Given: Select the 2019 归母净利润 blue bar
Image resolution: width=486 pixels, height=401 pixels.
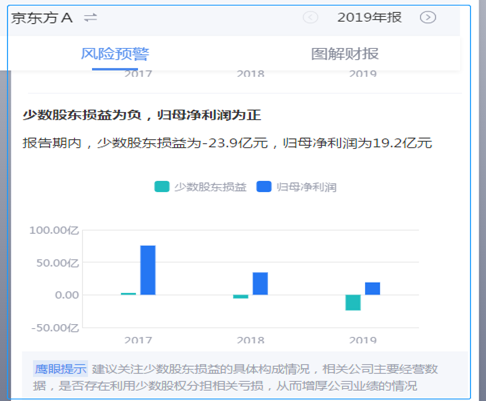Looking at the screenshot, I should click(x=373, y=289).
